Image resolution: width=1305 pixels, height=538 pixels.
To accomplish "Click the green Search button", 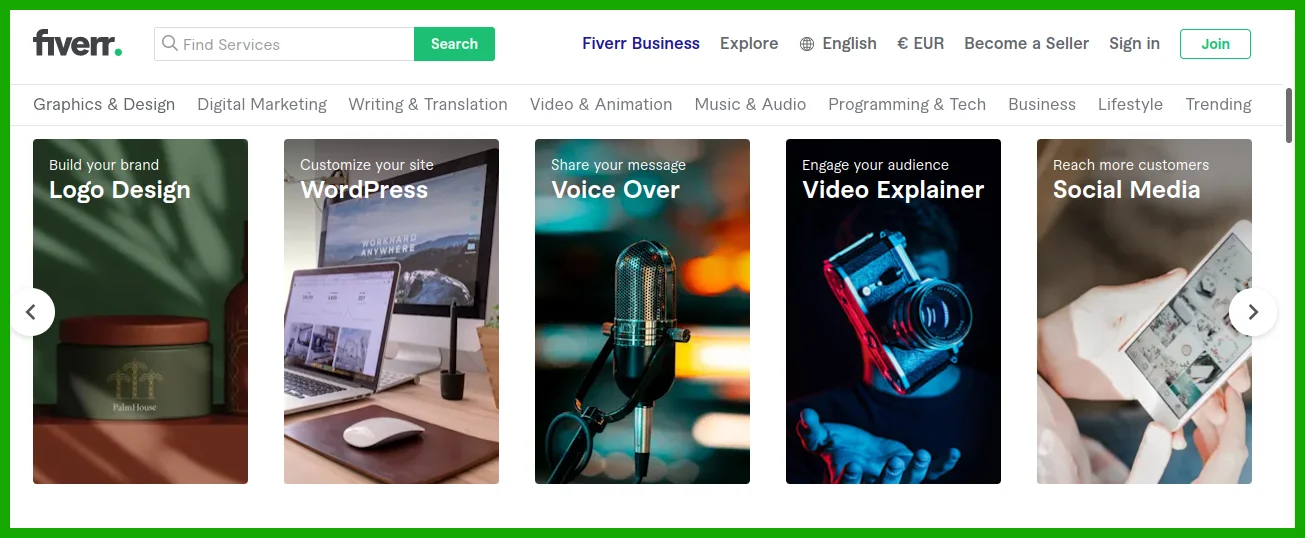I will tap(454, 44).
